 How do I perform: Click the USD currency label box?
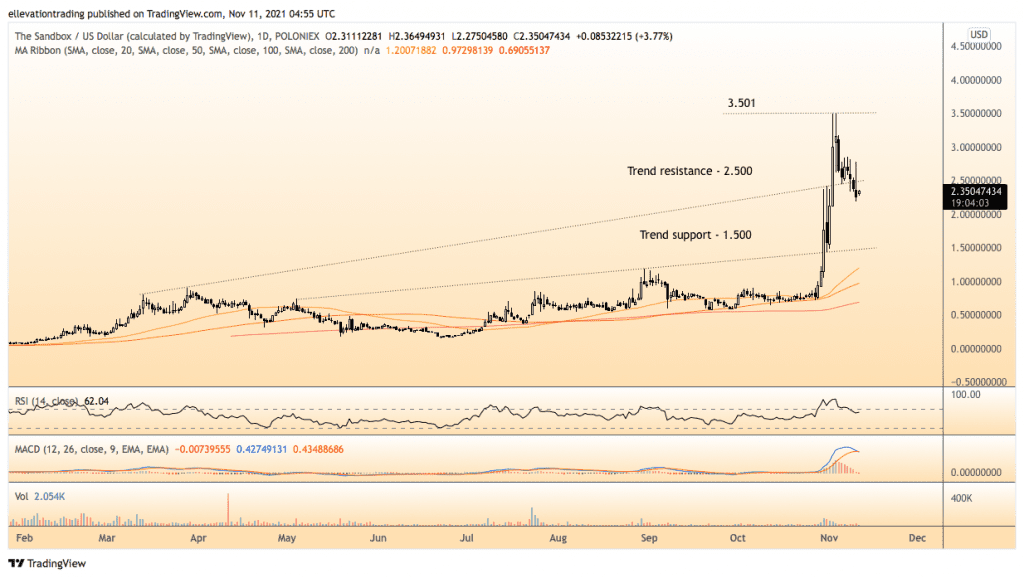coord(978,34)
